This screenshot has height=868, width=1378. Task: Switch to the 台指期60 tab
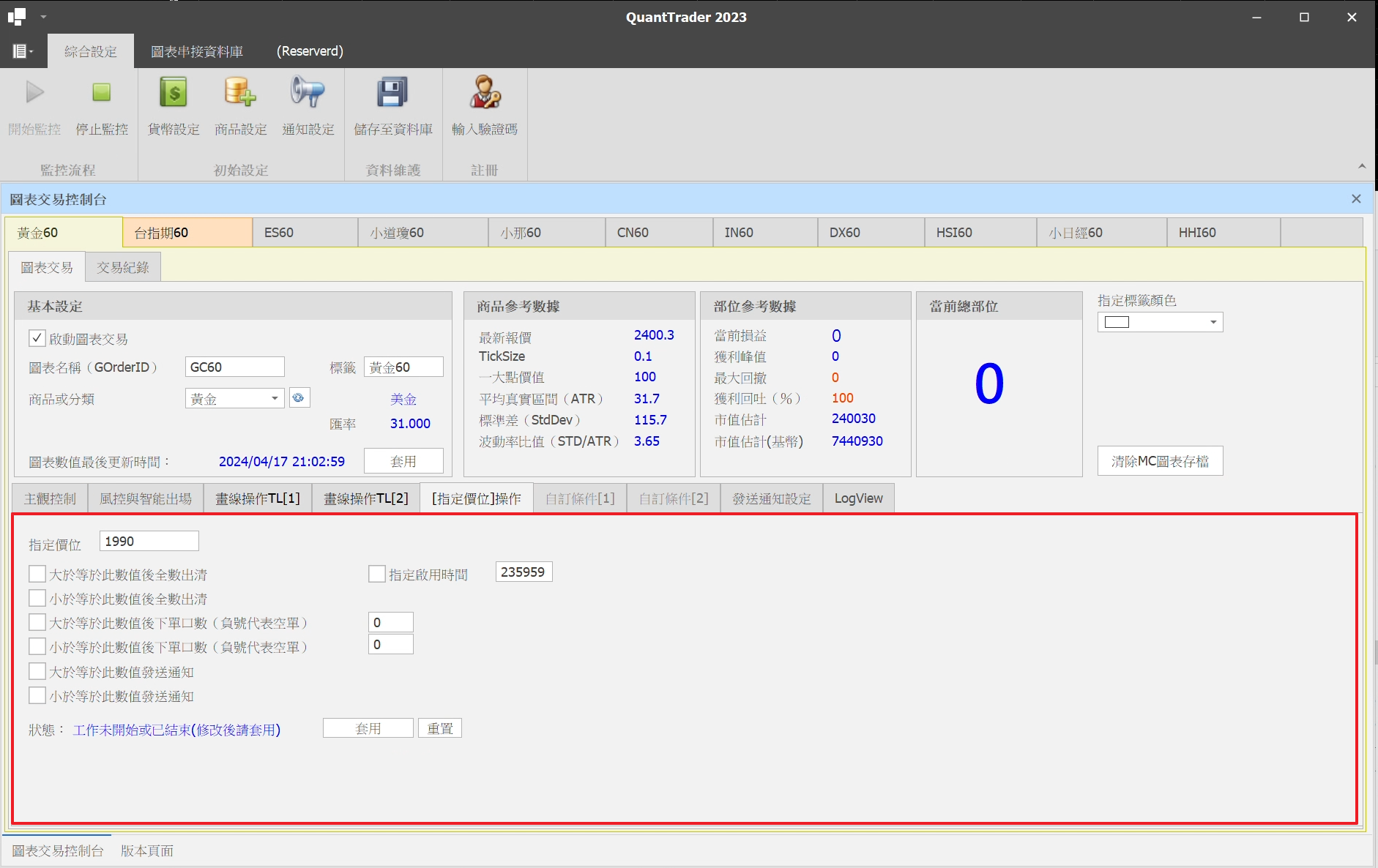(187, 233)
